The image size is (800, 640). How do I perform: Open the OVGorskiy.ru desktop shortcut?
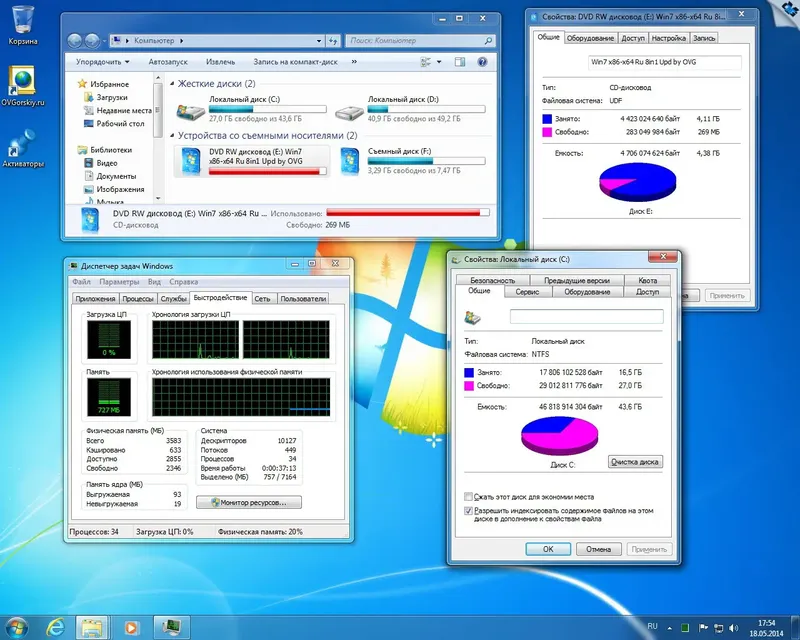22,86
